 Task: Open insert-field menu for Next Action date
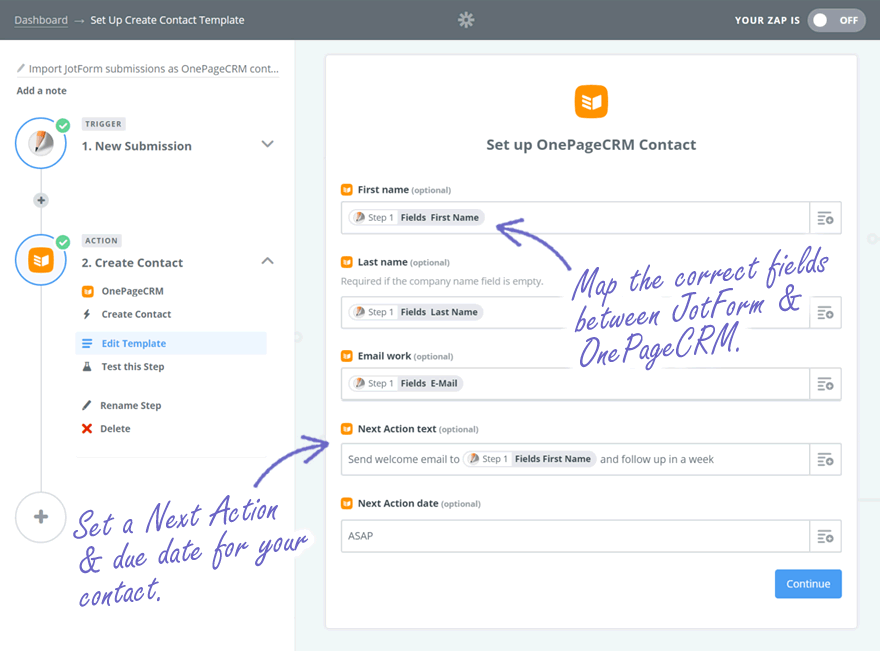click(x=825, y=537)
